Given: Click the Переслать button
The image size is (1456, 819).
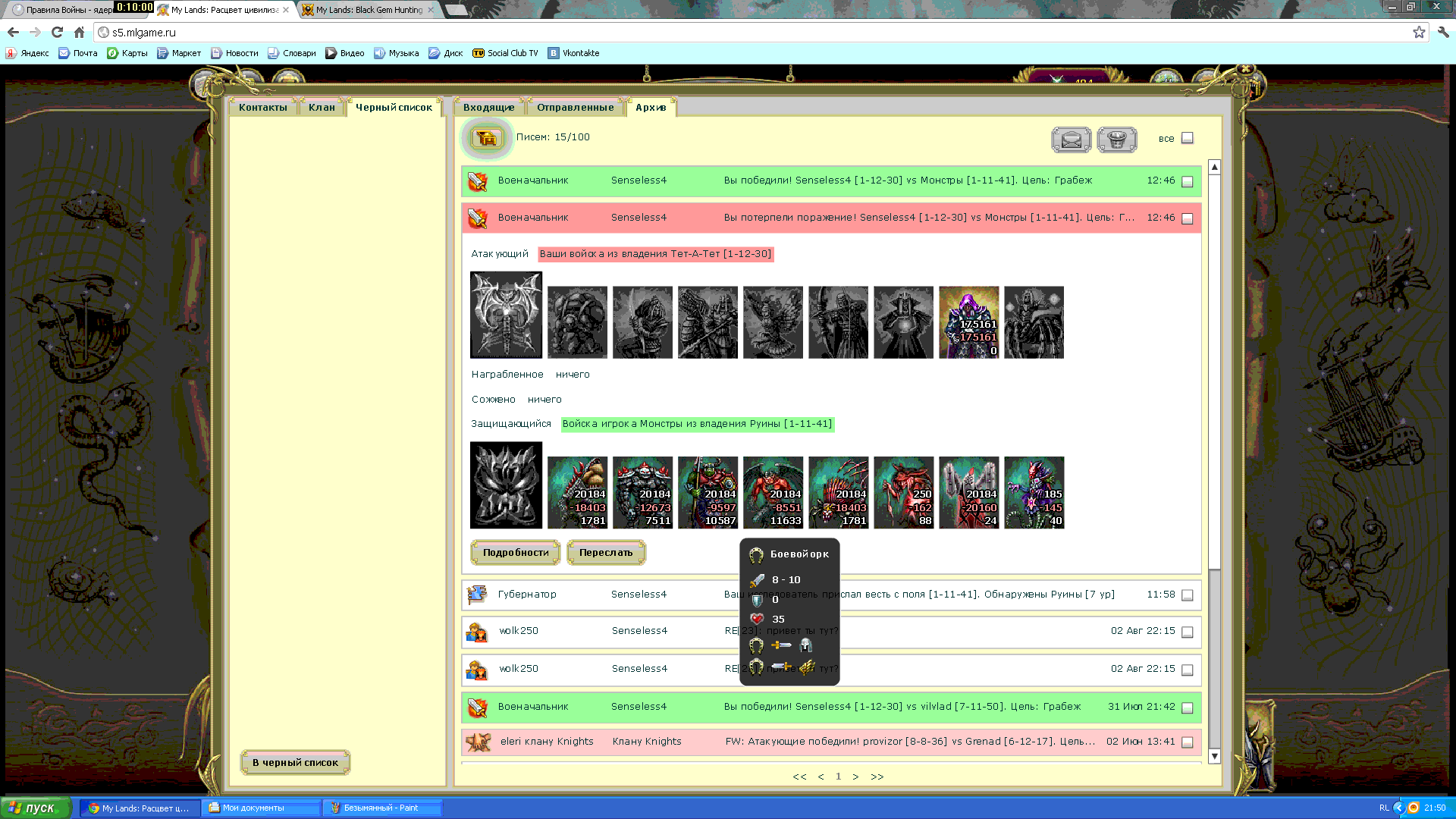Looking at the screenshot, I should (606, 553).
